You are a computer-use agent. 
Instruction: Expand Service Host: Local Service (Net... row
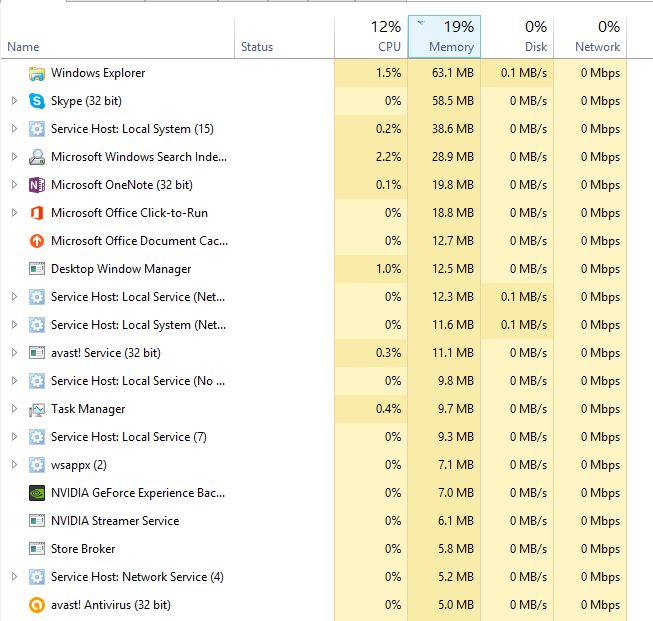tap(14, 297)
